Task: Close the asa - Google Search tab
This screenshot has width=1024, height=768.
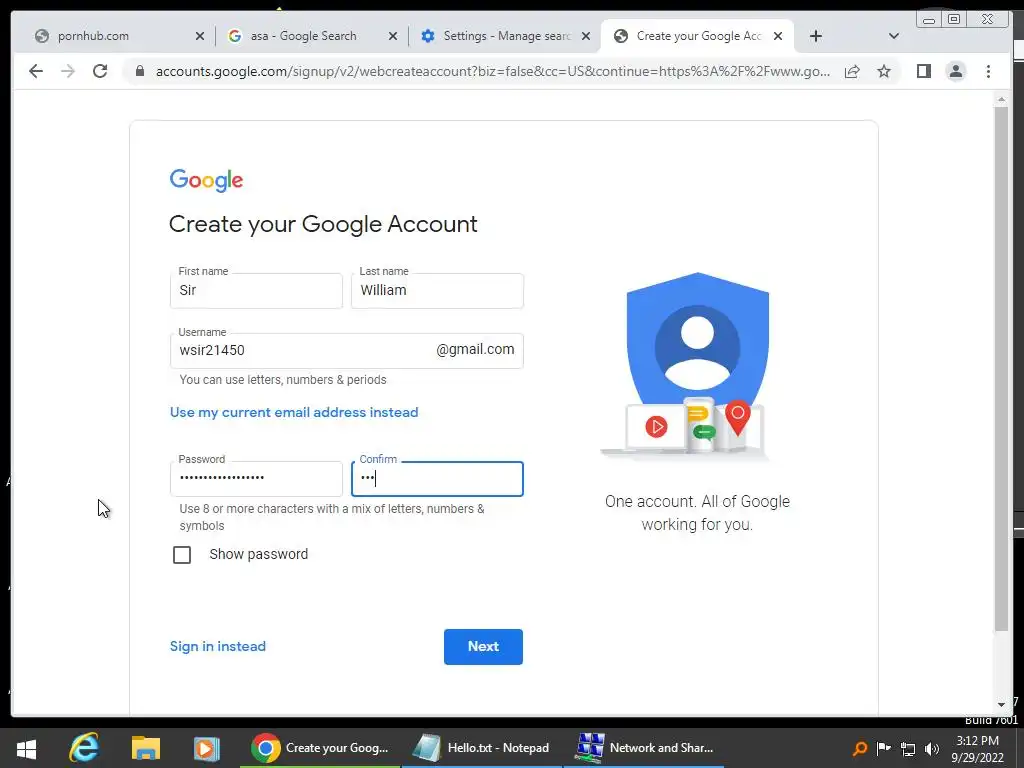Action: coord(393,37)
